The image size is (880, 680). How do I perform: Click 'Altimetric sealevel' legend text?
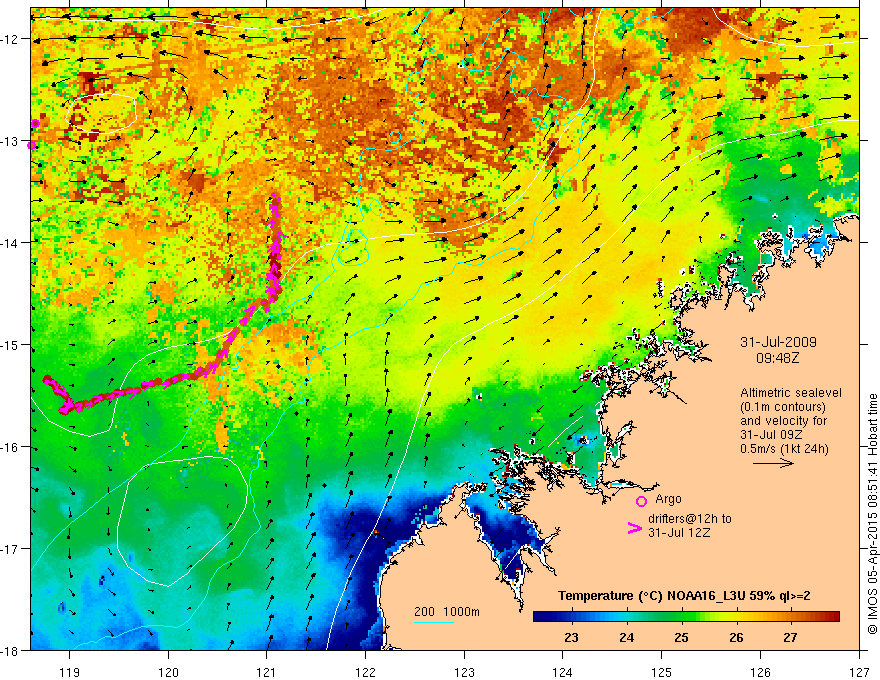(x=791, y=393)
